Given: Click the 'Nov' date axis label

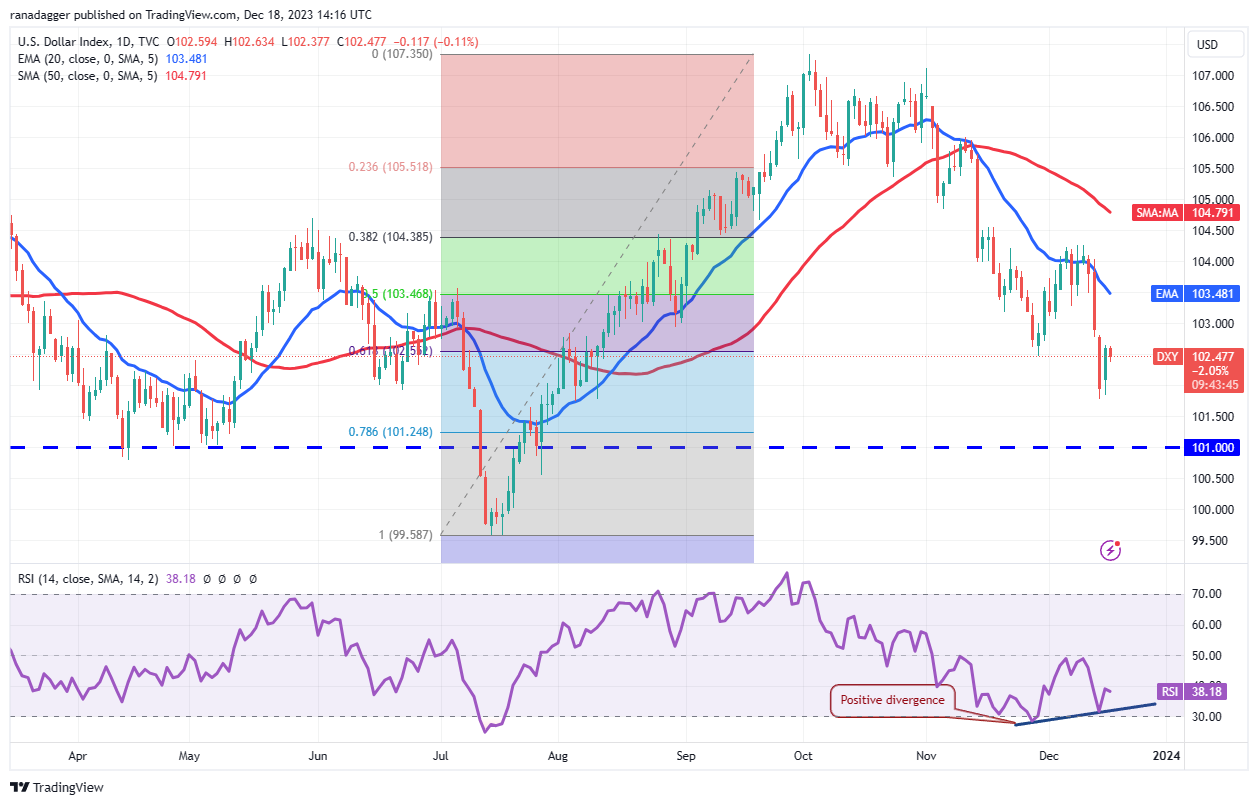Looking at the screenshot, I should [926, 757].
